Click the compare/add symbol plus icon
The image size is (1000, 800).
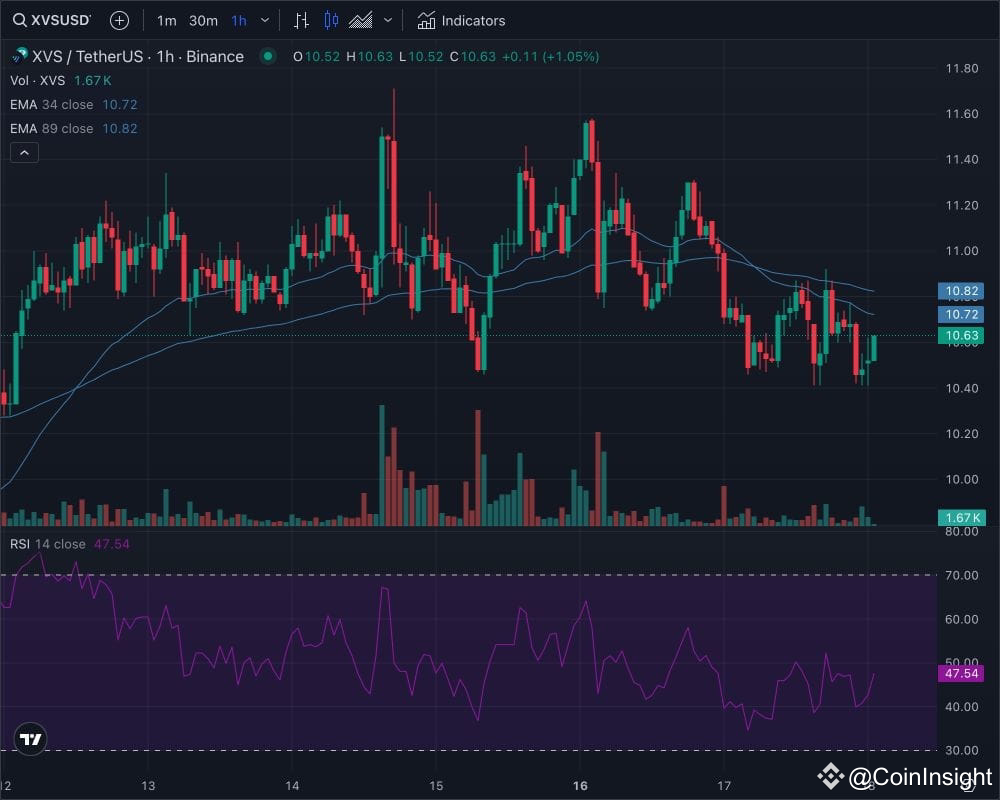click(118, 20)
